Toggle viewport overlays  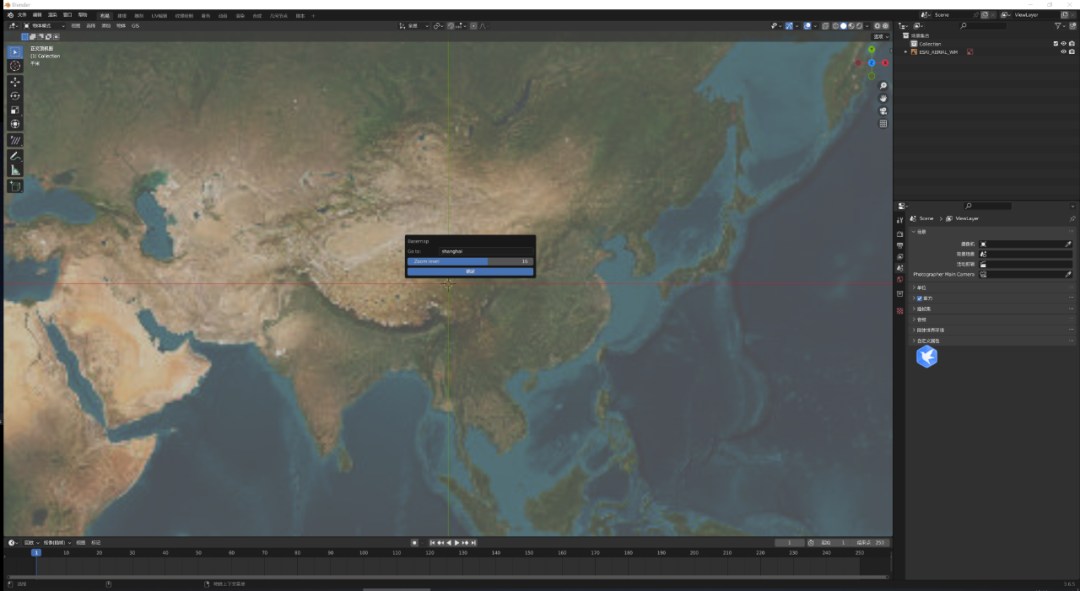pyautogui.click(x=807, y=26)
